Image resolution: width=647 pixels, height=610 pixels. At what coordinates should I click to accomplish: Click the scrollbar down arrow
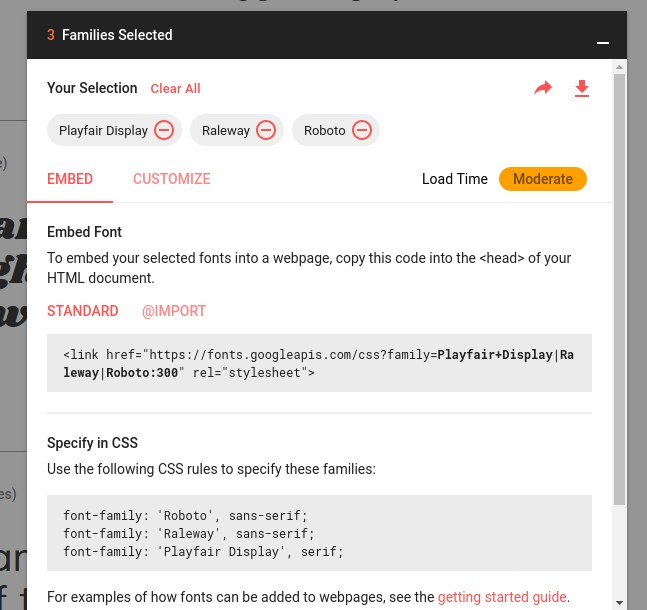[619, 603]
